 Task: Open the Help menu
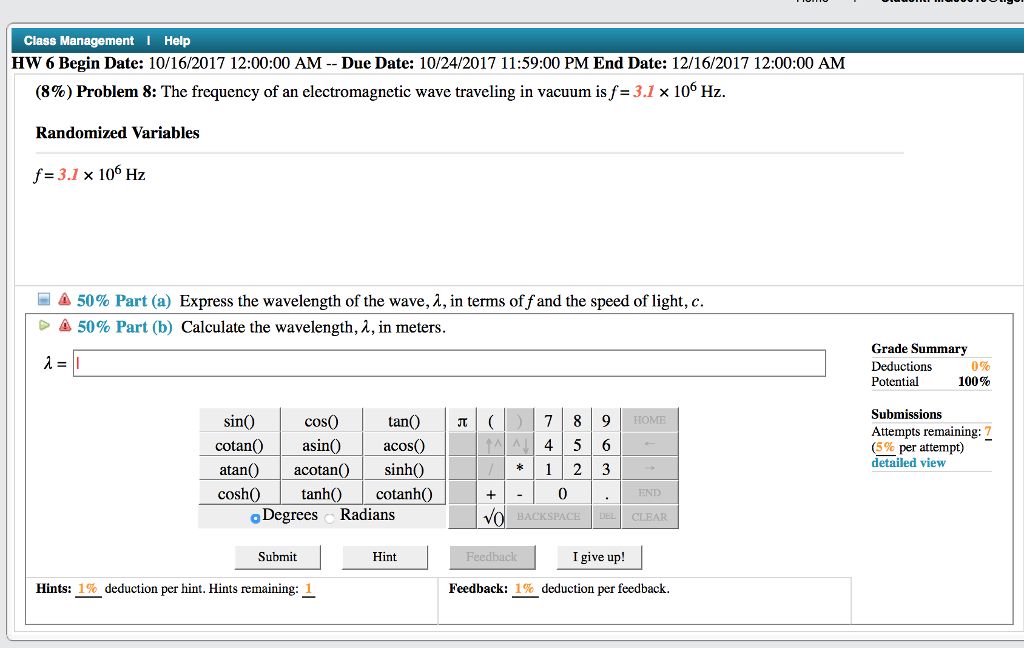click(177, 41)
